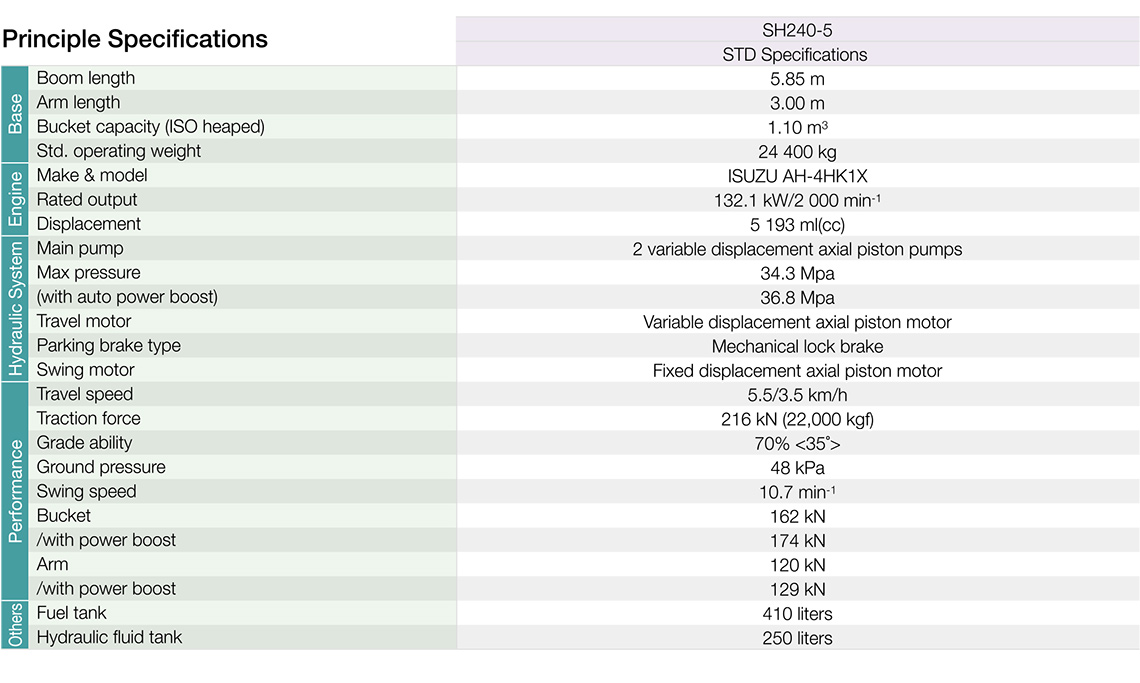Click the vertical Engine section label
Image resolution: width=1140 pixels, height=683 pixels.
click(15, 199)
